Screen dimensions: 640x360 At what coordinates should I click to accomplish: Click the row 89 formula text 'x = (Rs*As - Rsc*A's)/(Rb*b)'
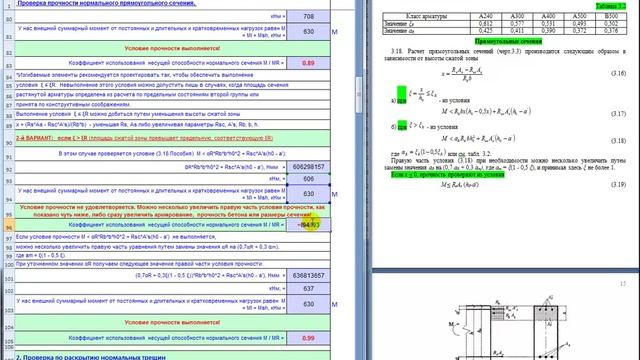(137, 124)
